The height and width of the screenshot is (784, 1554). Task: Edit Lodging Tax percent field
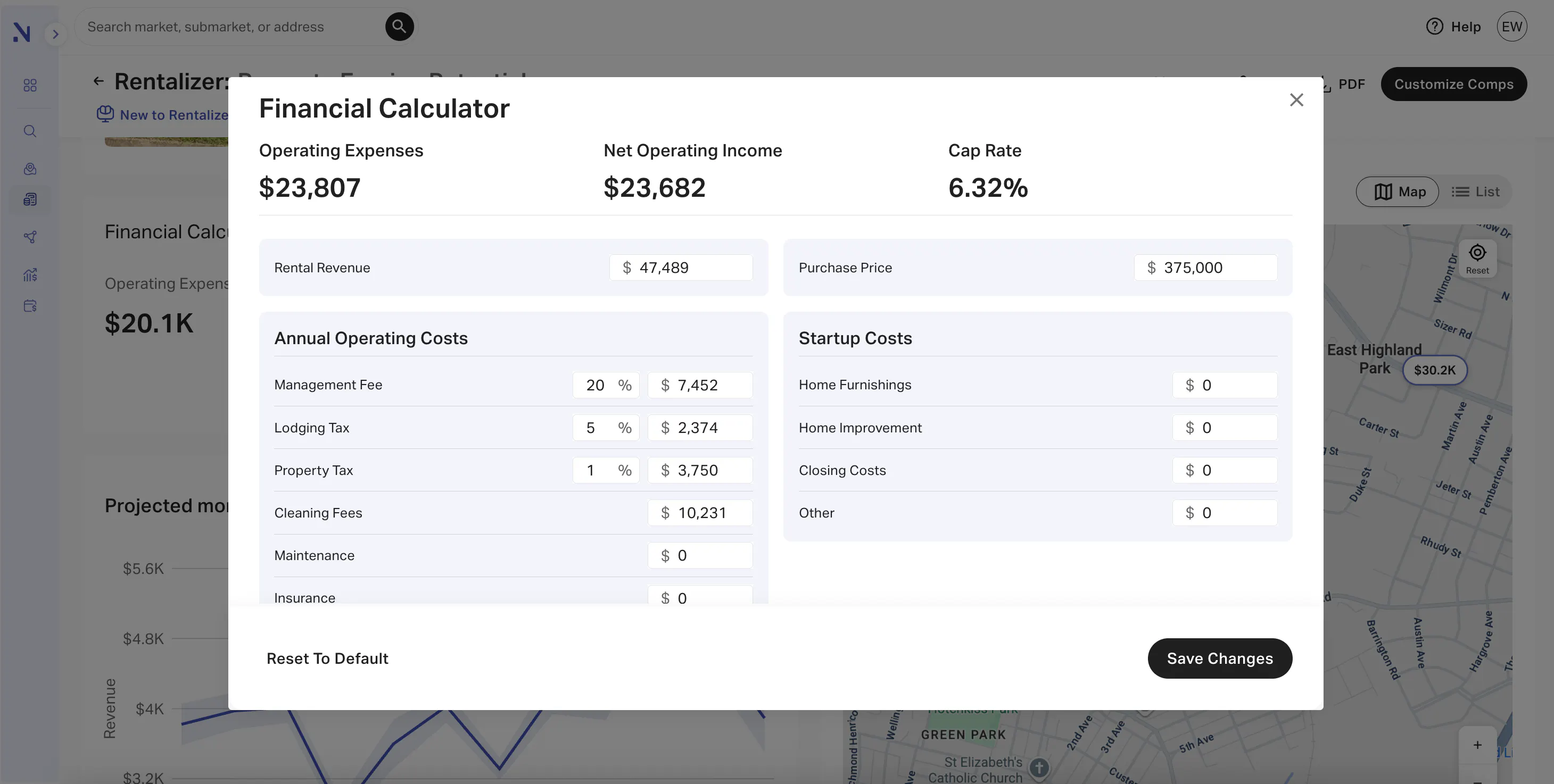coord(606,428)
